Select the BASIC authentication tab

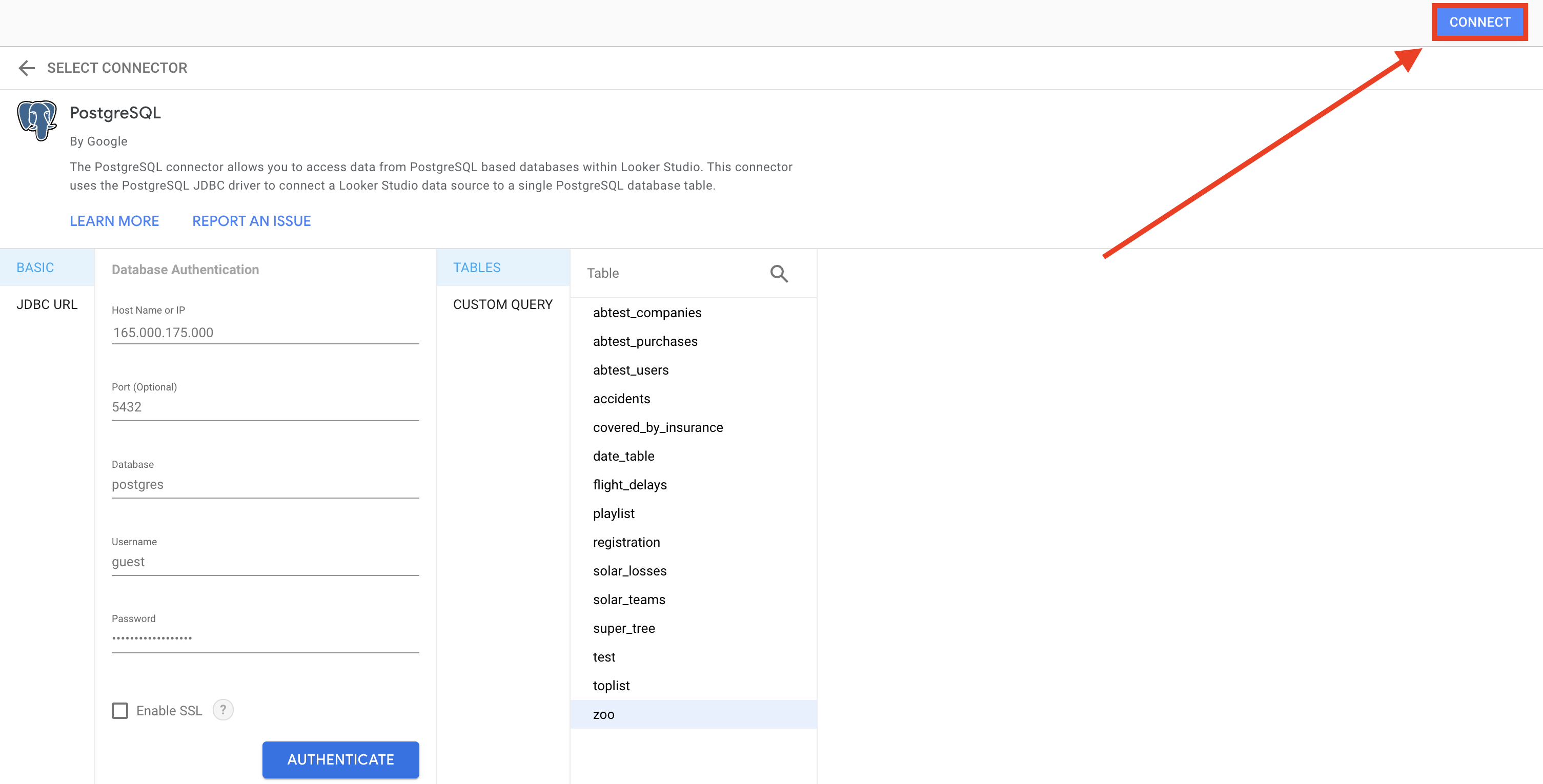(35, 267)
